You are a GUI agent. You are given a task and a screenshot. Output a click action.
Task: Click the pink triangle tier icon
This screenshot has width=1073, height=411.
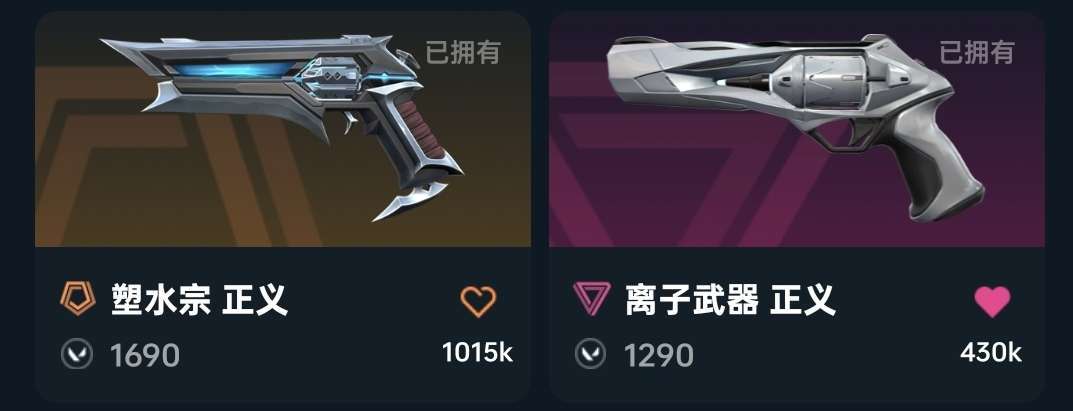coord(591,300)
